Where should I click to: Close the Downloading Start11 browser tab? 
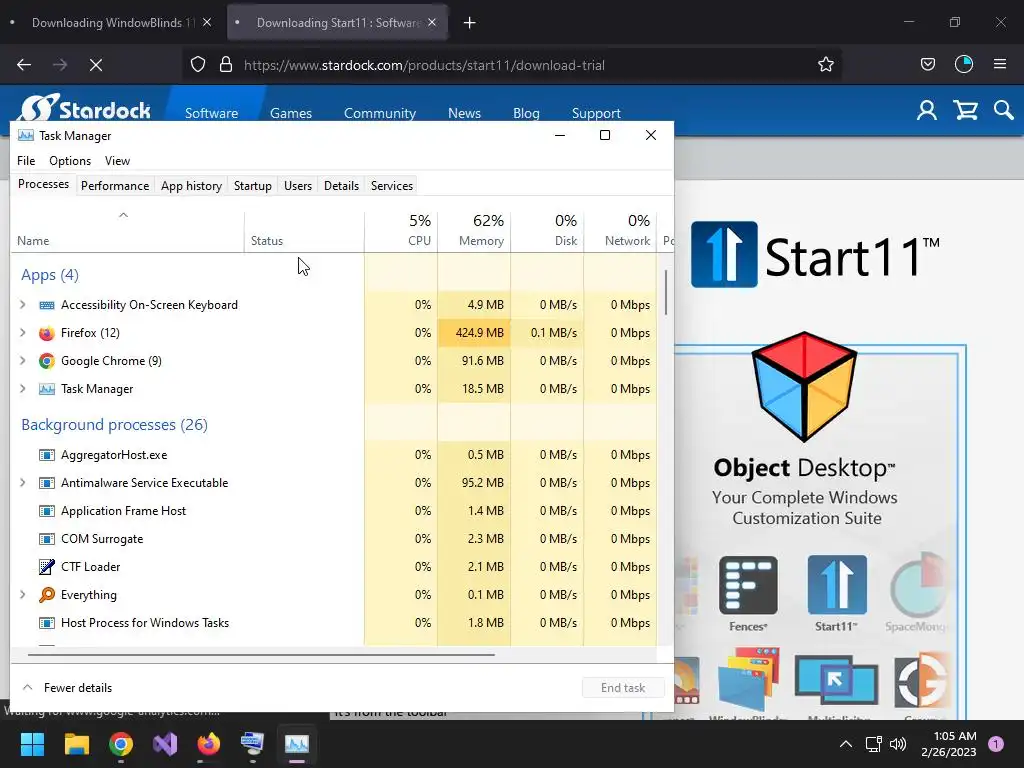click(x=432, y=23)
